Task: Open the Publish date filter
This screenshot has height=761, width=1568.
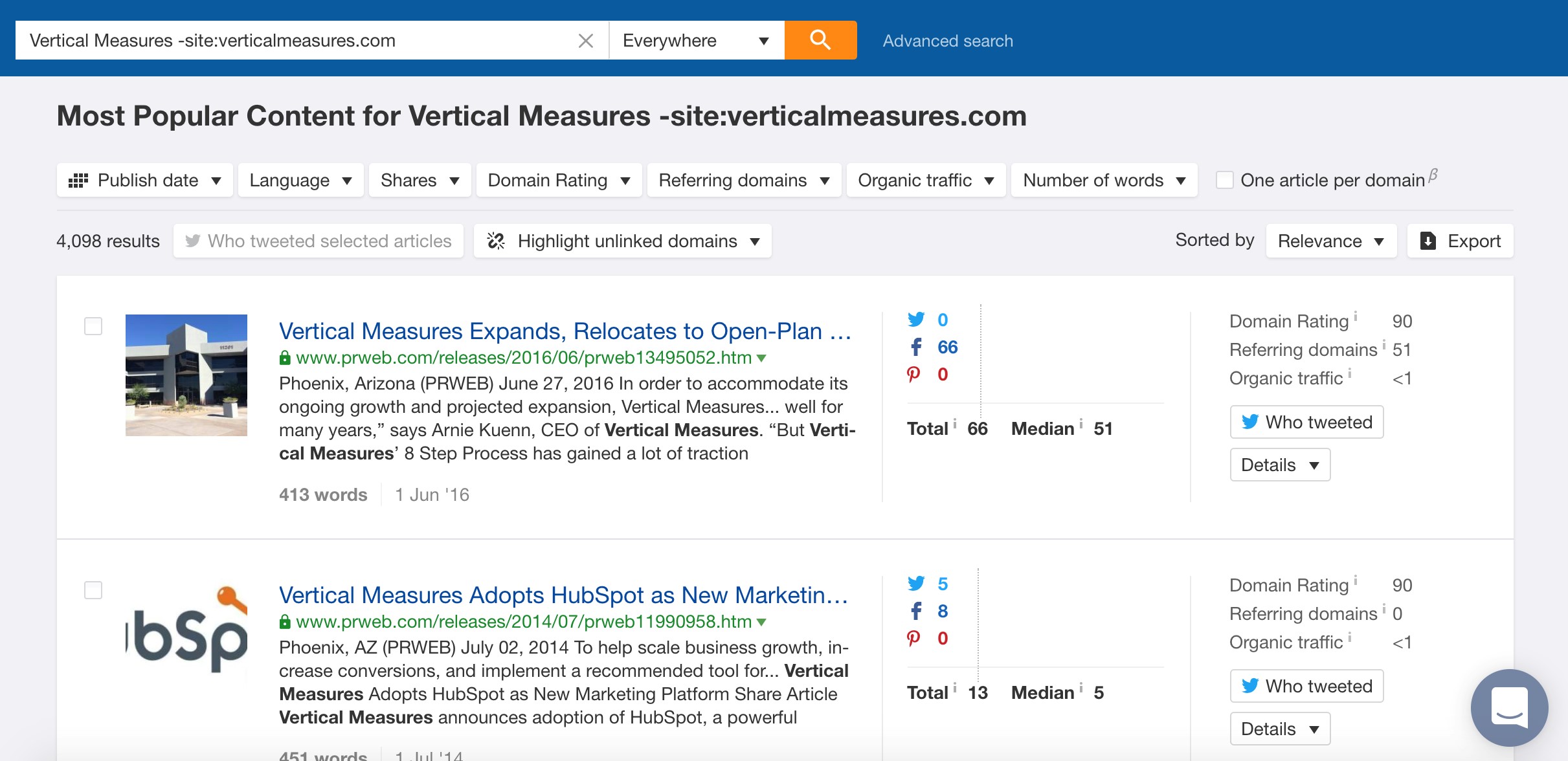Action: [x=145, y=180]
